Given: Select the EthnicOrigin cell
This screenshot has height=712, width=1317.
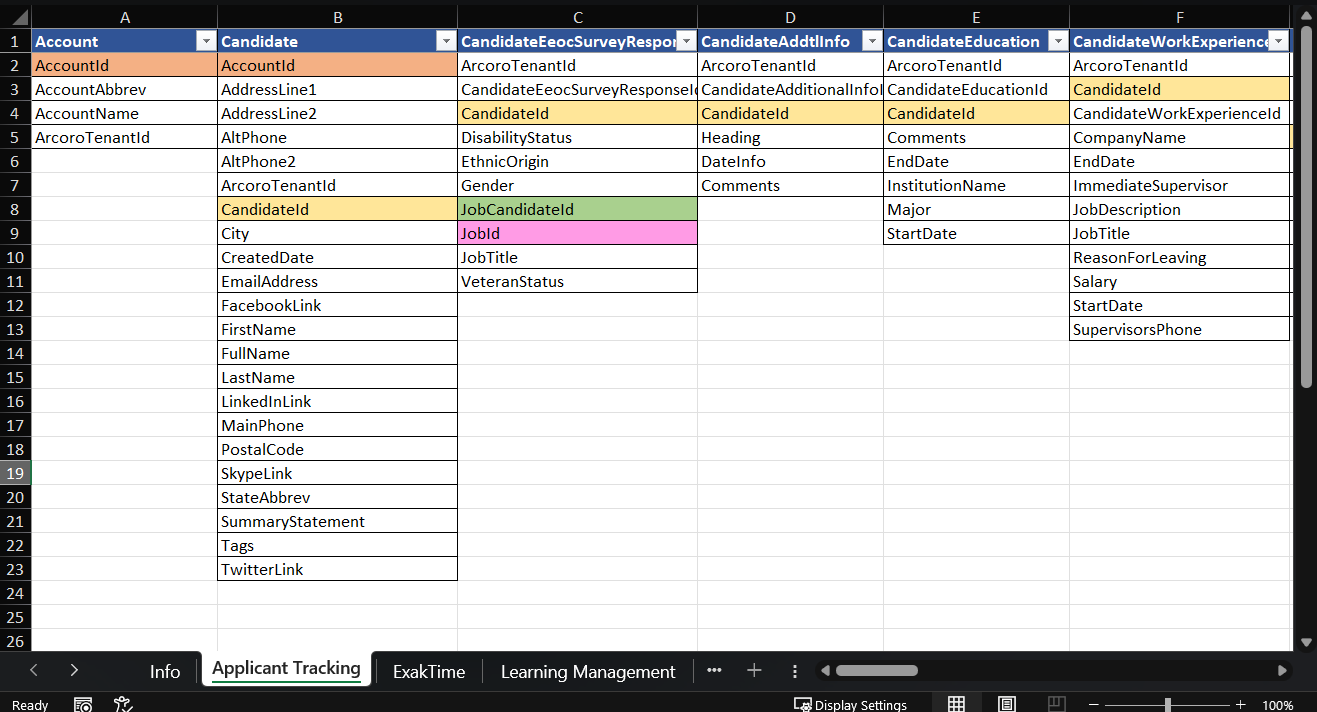Looking at the screenshot, I should coord(578,161).
